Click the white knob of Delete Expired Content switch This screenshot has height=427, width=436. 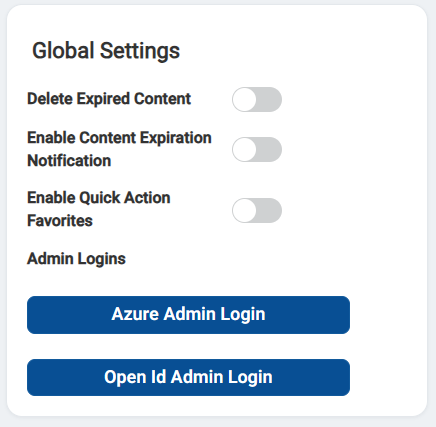click(x=244, y=99)
